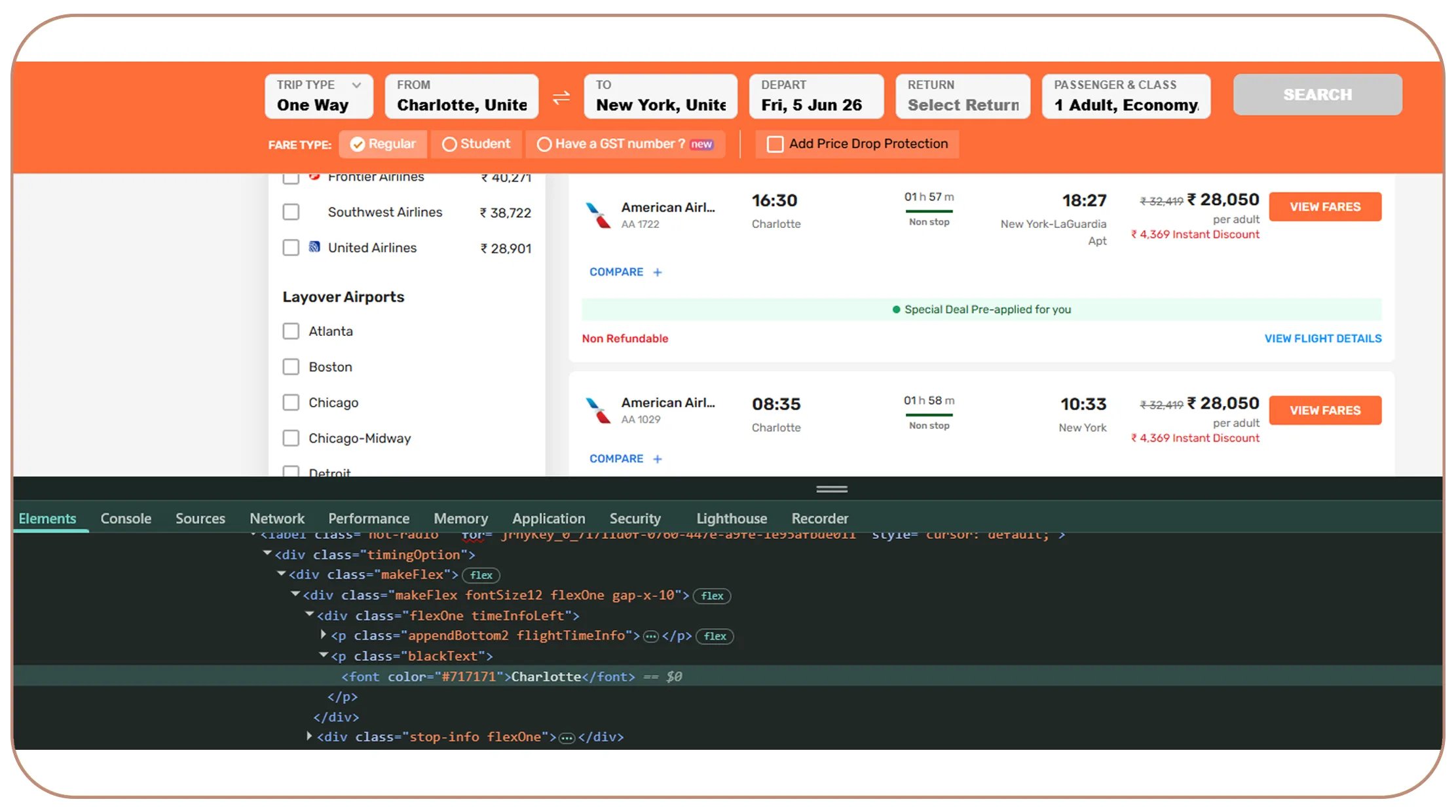This screenshot has width=1456, height=812.
Task: Open the Depart date picker
Action: [816, 96]
